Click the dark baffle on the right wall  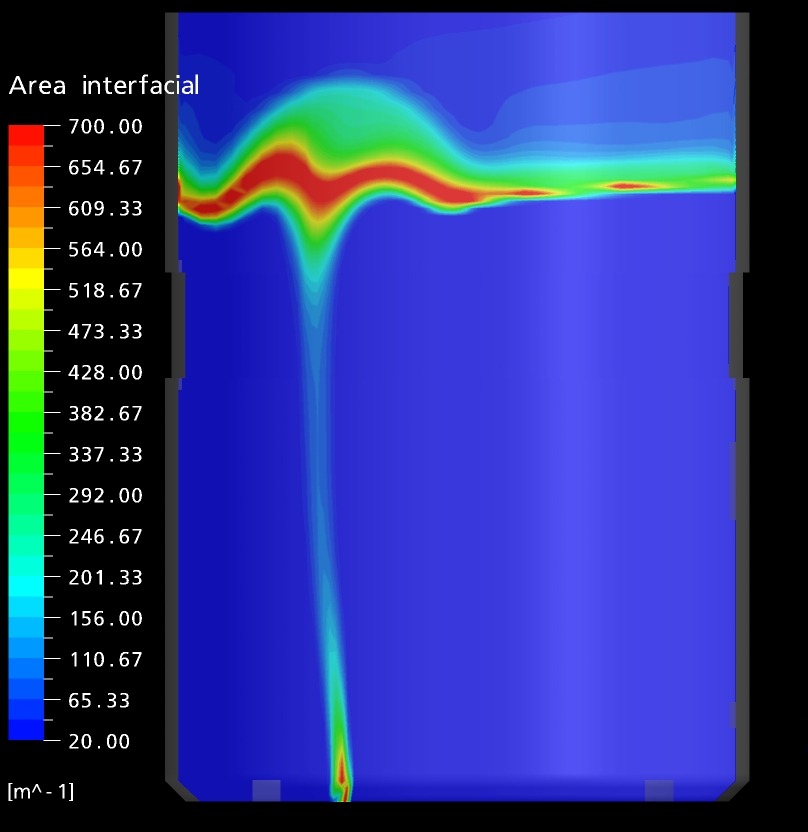tap(737, 325)
